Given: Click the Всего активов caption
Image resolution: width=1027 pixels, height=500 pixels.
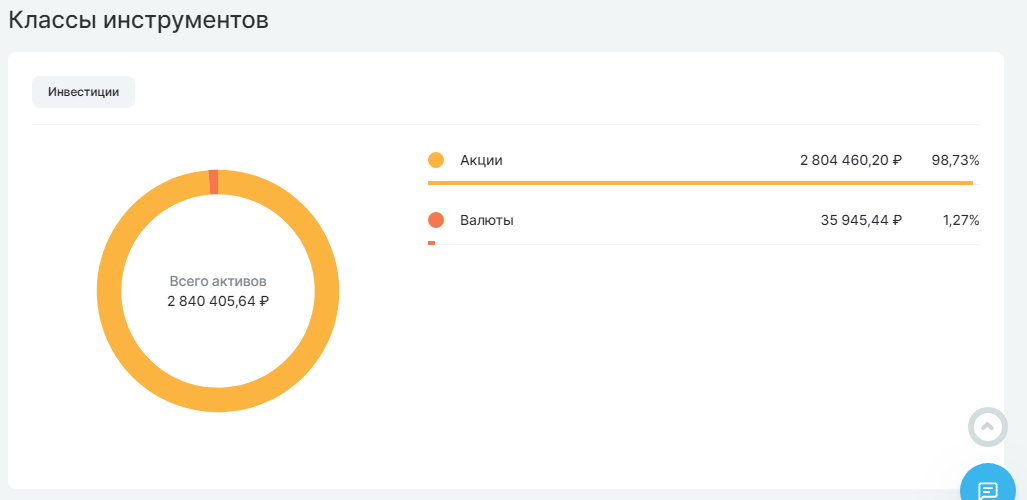Looking at the screenshot, I should [218, 281].
